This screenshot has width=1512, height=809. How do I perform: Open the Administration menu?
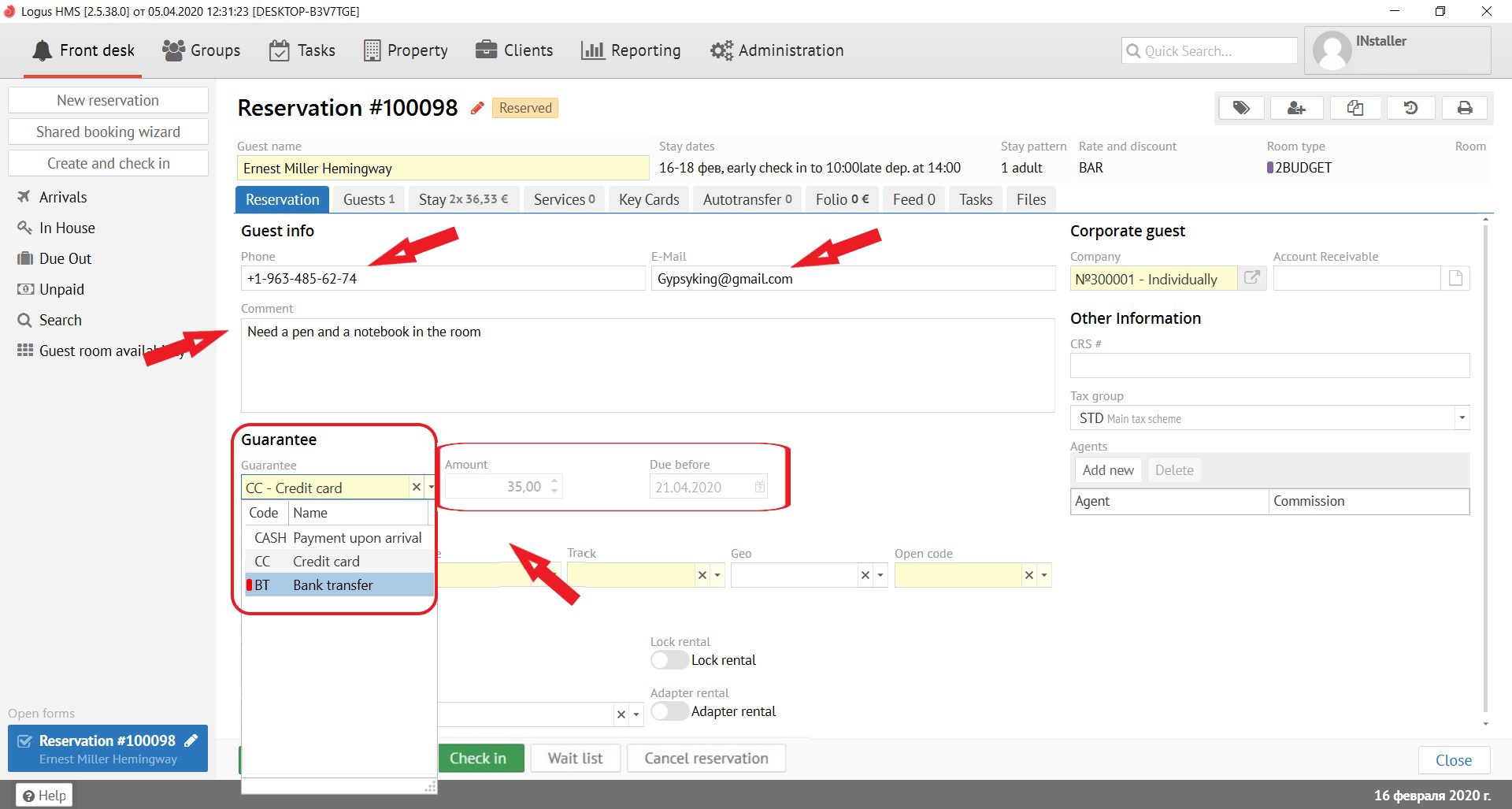[776, 50]
